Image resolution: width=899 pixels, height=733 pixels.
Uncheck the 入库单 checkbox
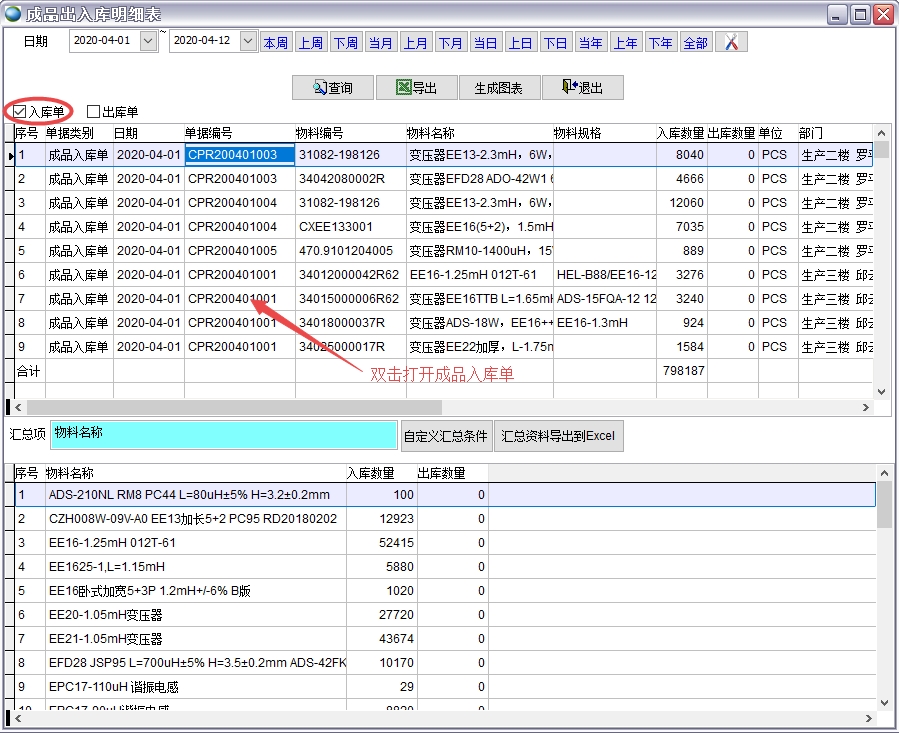20,112
